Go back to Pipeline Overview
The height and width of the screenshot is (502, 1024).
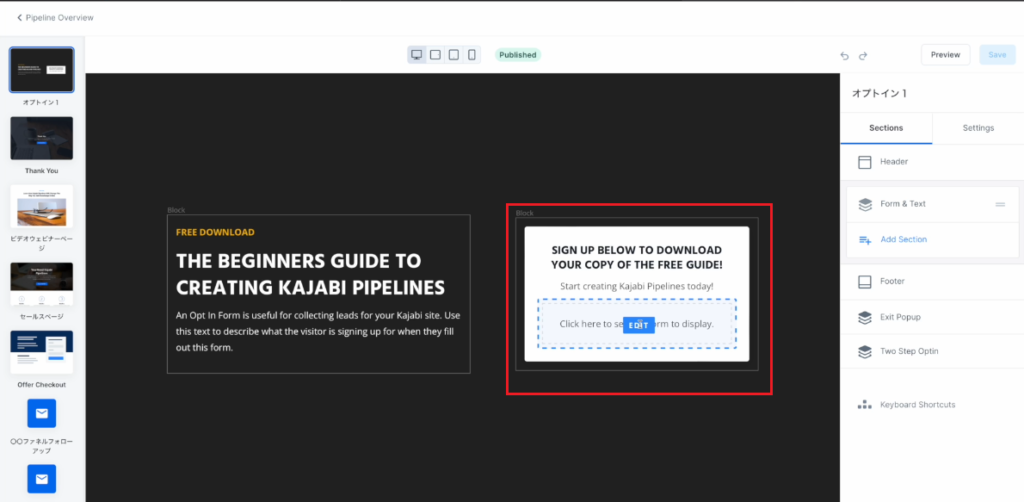[x=56, y=18]
